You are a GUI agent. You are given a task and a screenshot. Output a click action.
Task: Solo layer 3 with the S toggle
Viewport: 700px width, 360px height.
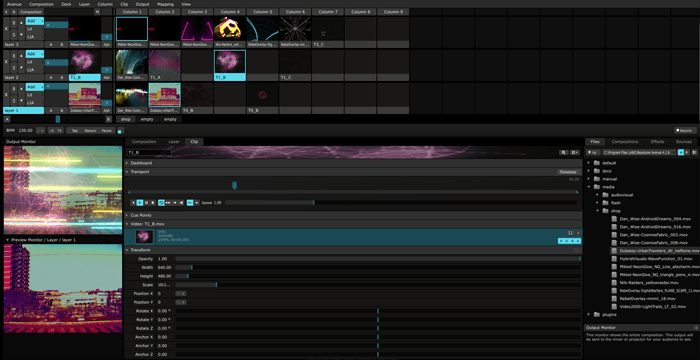coord(14,35)
